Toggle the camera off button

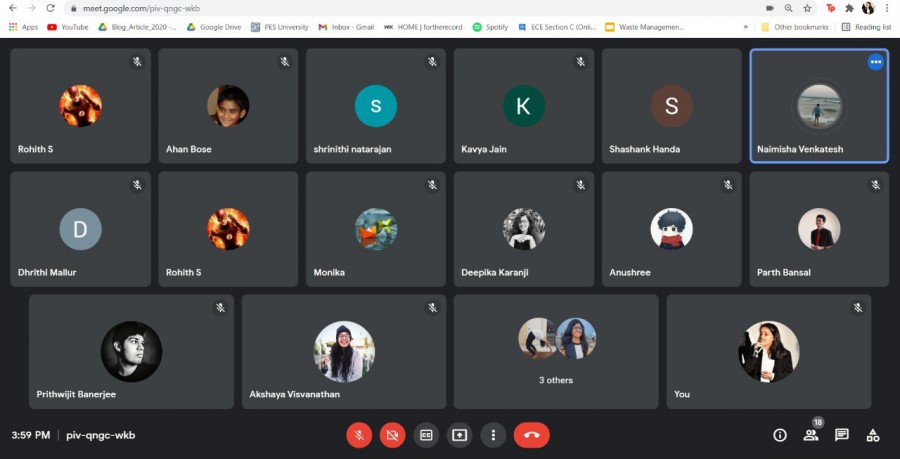pos(392,435)
